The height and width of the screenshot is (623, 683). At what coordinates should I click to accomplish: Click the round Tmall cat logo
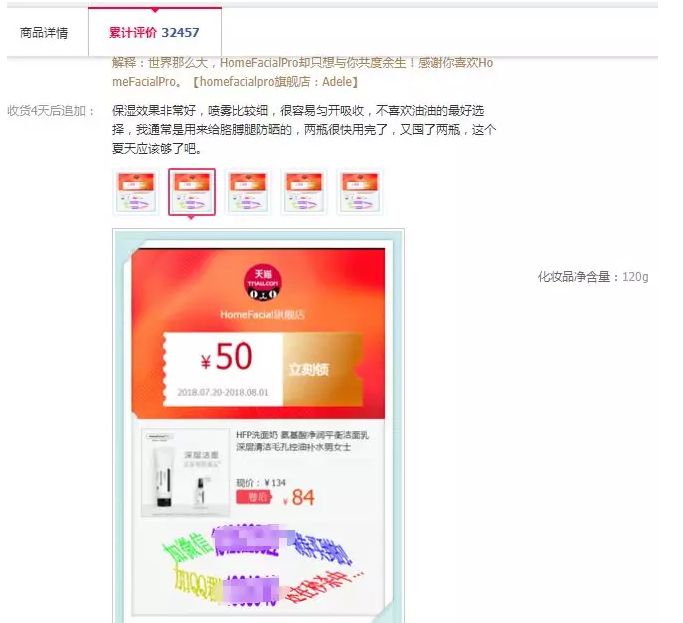point(263,283)
